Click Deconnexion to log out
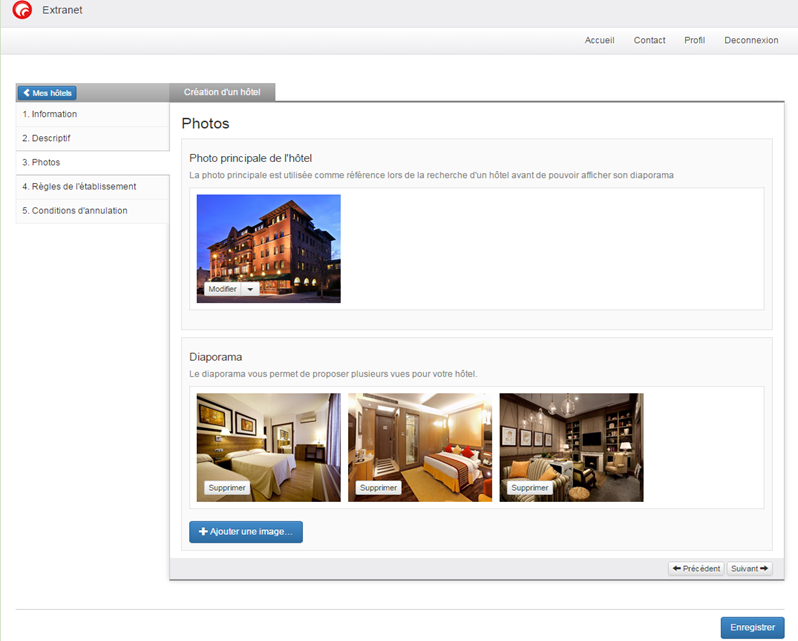 [751, 40]
